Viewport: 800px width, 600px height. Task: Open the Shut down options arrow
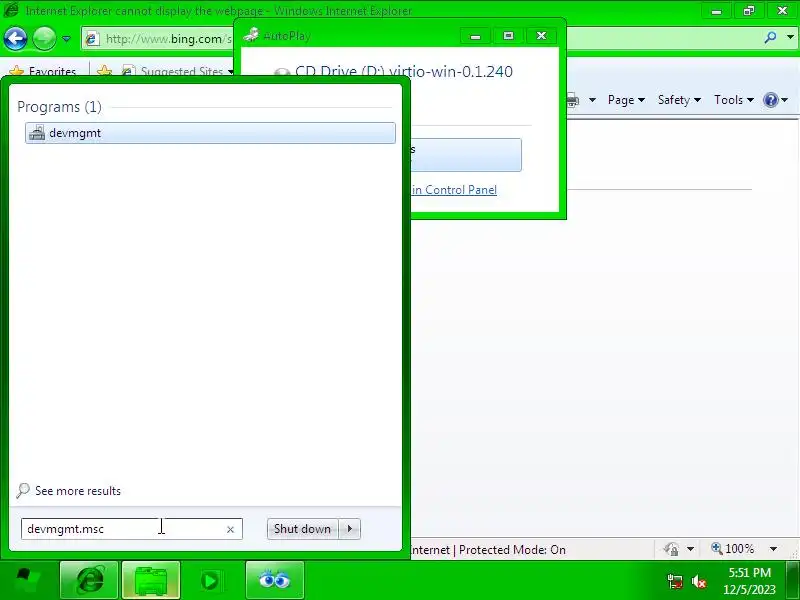click(349, 529)
